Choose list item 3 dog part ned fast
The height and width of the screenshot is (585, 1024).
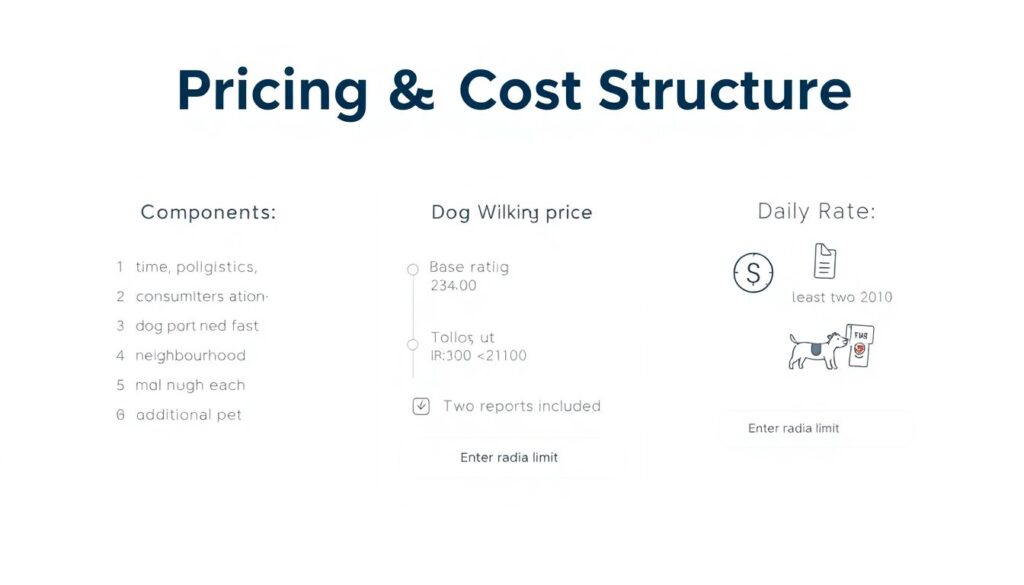click(196, 326)
